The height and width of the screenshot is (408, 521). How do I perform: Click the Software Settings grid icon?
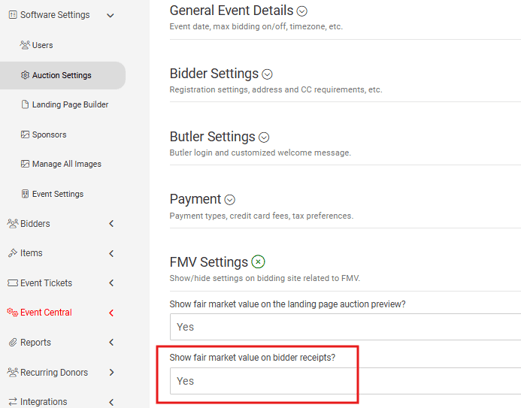pyautogui.click(x=13, y=15)
